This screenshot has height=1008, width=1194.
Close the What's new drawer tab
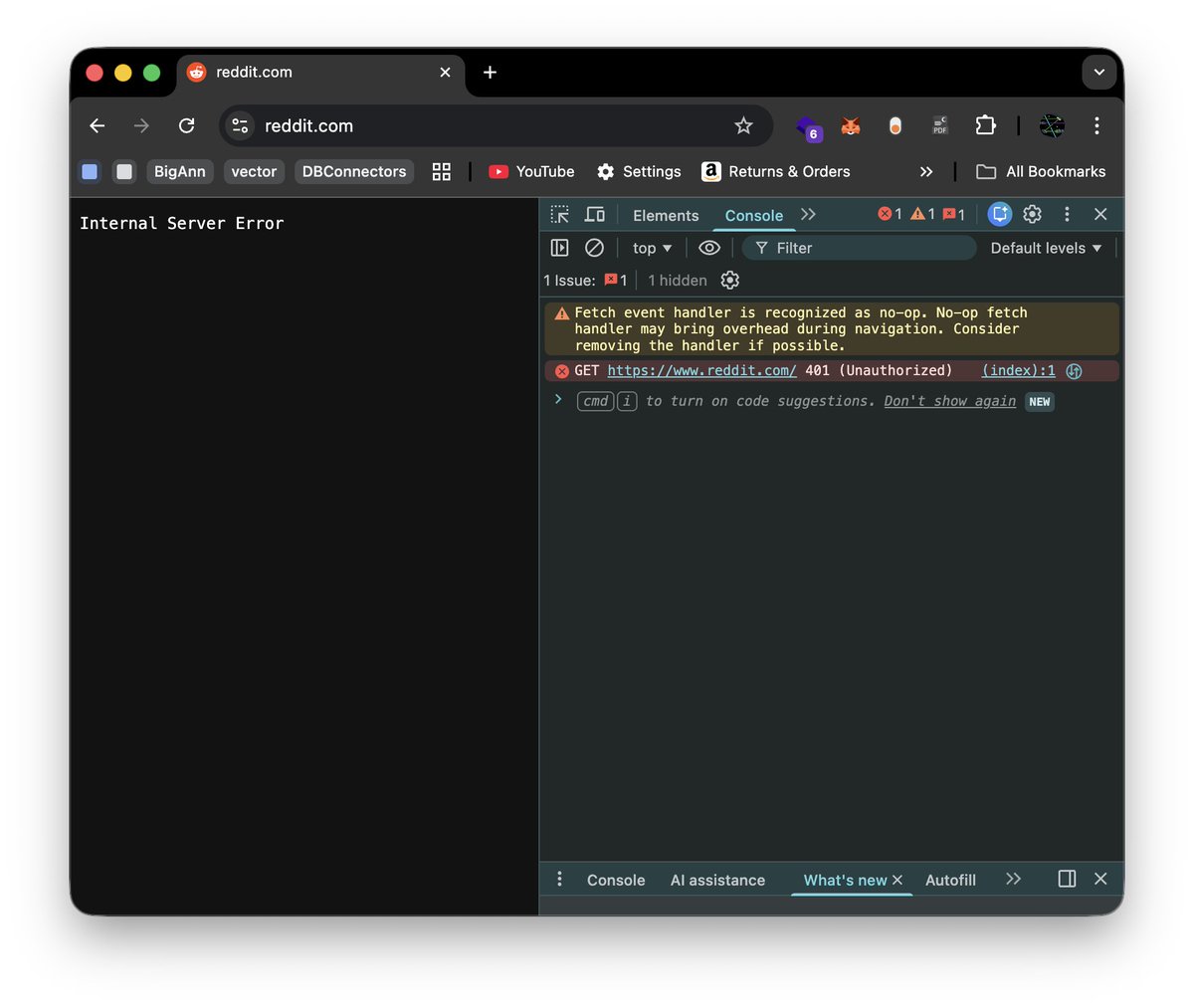pyautogui.click(x=897, y=880)
